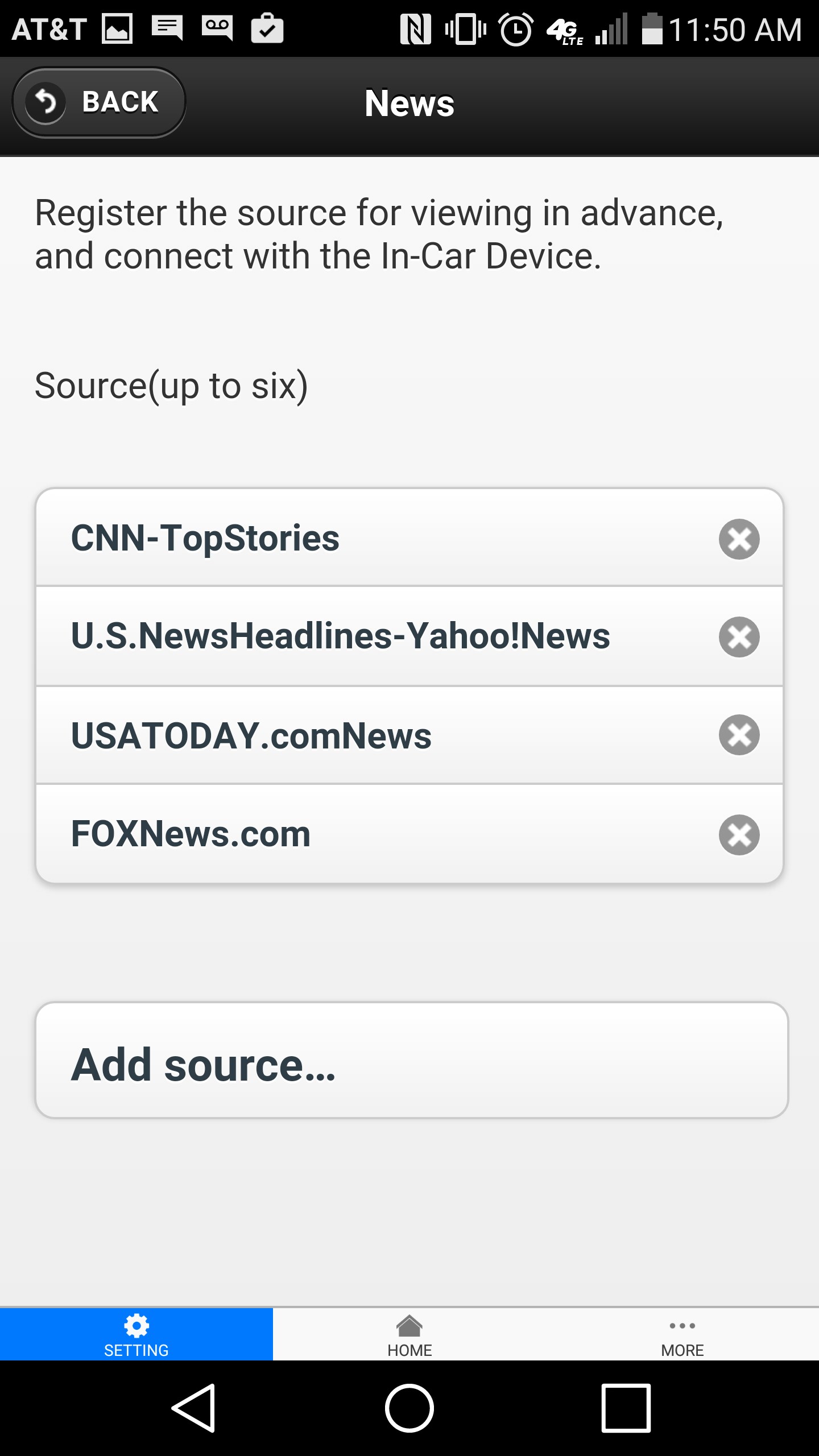The height and width of the screenshot is (1456, 819).
Task: Remove USATODAY.comNews from the sources
Action: (x=739, y=735)
